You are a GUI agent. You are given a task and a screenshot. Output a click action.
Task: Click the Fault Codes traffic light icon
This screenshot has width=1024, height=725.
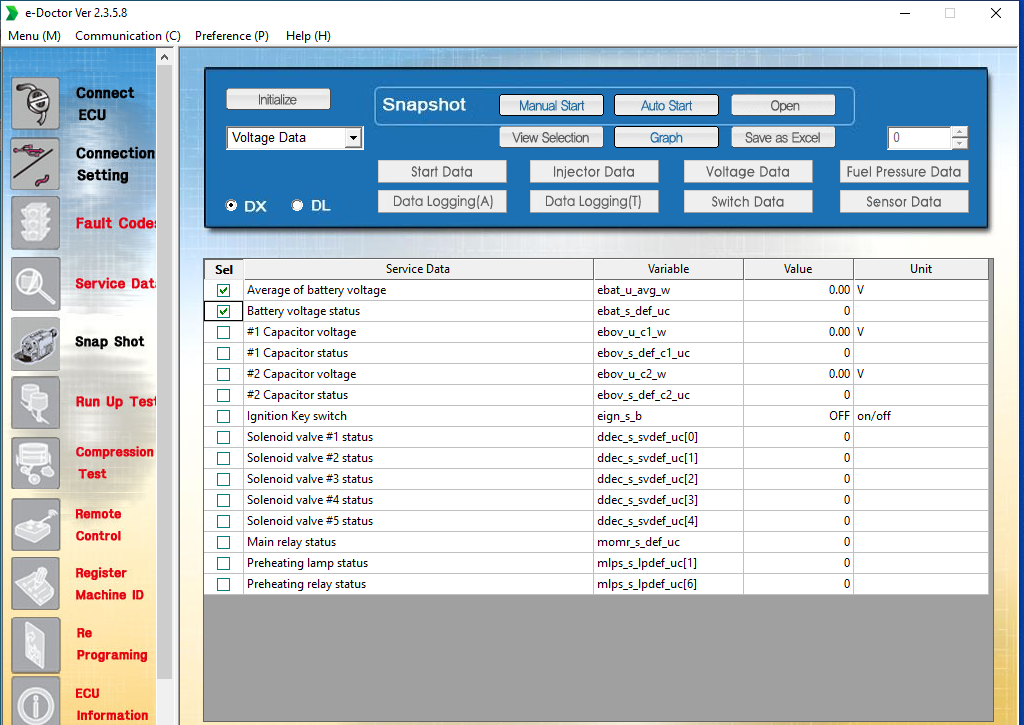(35, 223)
